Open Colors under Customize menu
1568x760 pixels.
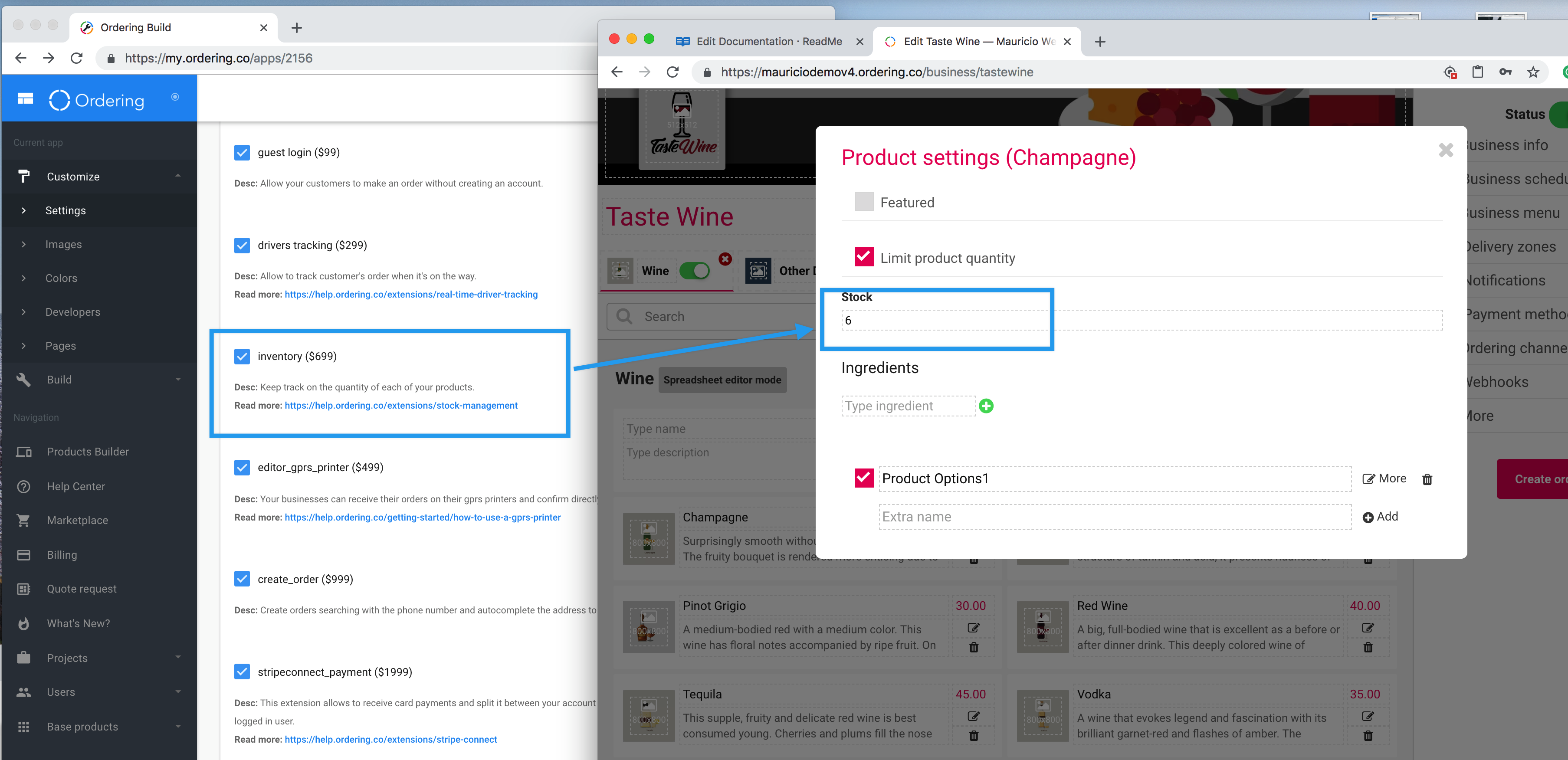click(62, 278)
